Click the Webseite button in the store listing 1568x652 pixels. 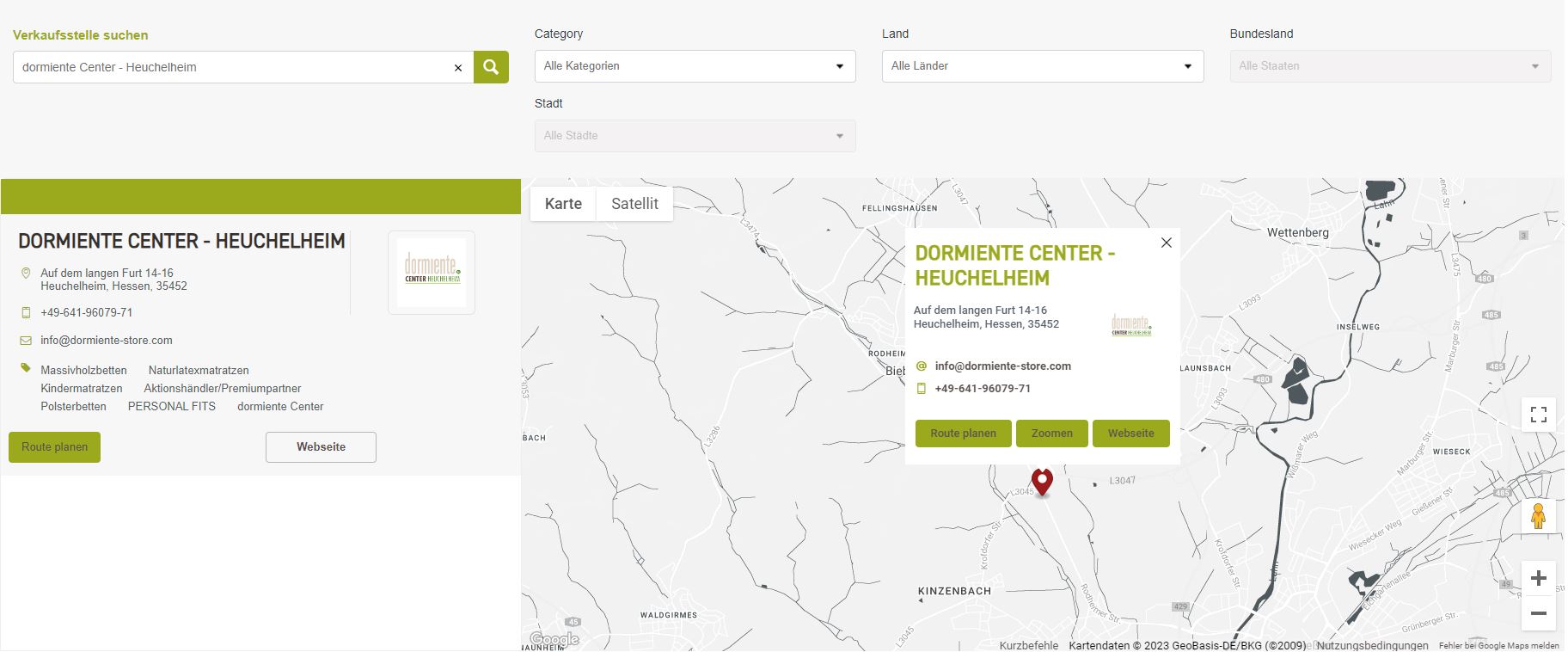click(321, 447)
